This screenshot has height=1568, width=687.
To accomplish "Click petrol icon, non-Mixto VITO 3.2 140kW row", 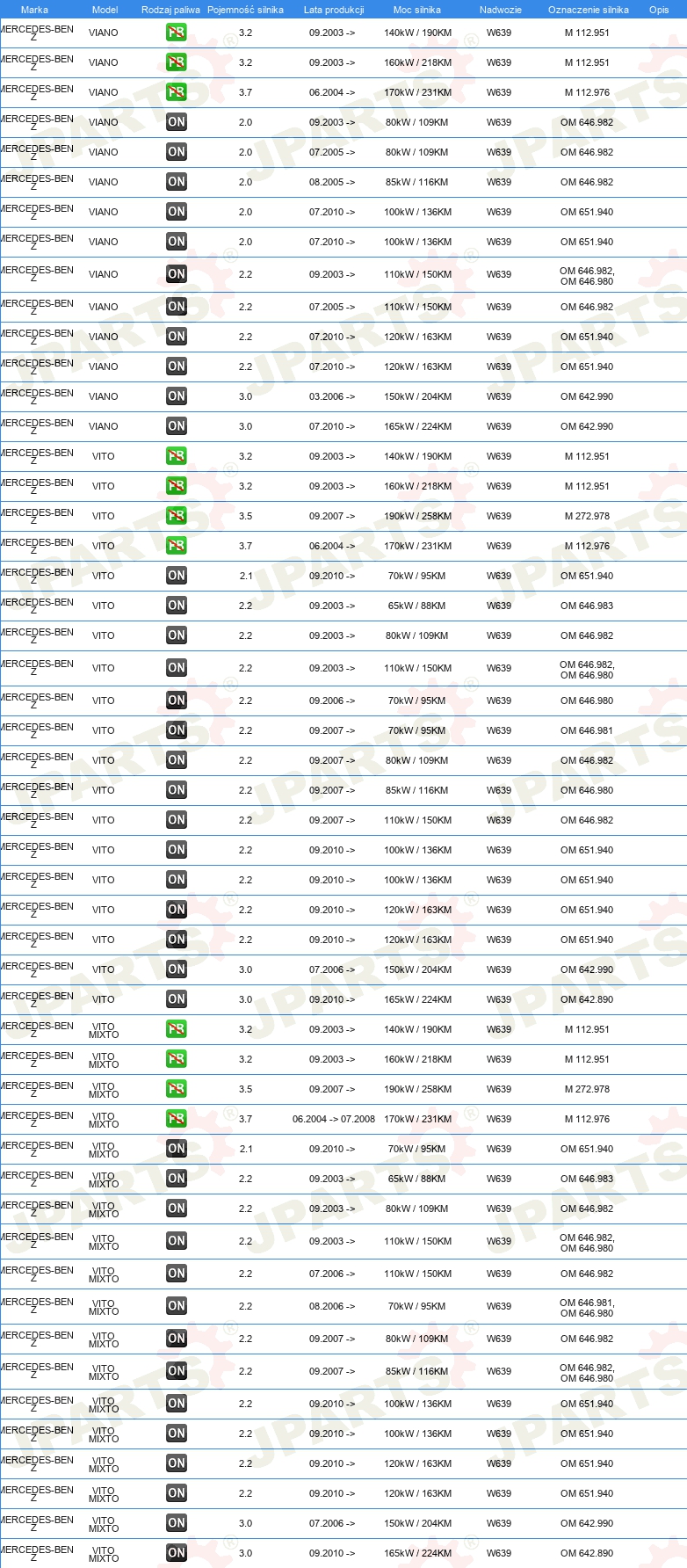I will point(177,456).
